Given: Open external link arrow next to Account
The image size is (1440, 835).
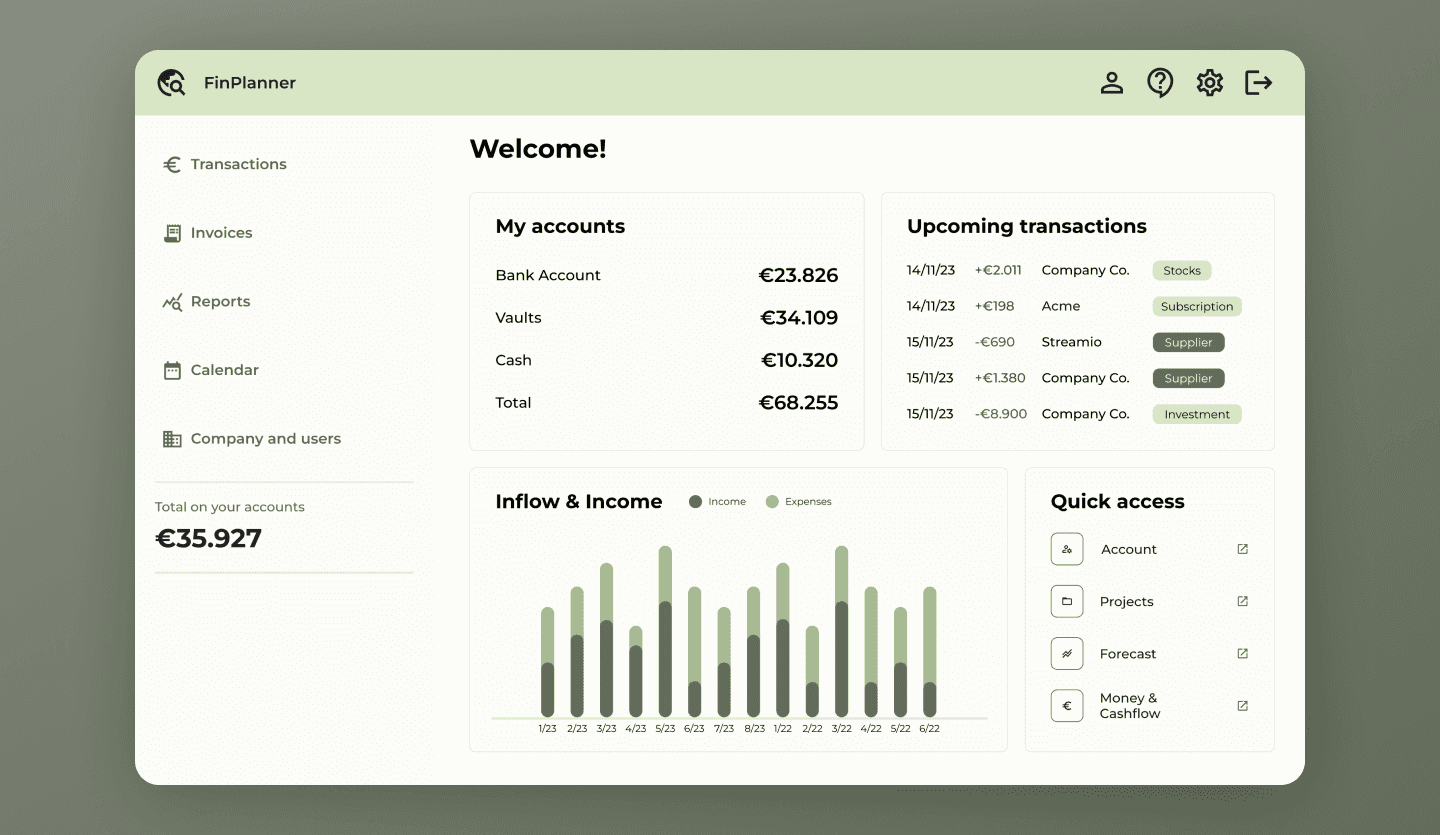Looking at the screenshot, I should 1242,549.
